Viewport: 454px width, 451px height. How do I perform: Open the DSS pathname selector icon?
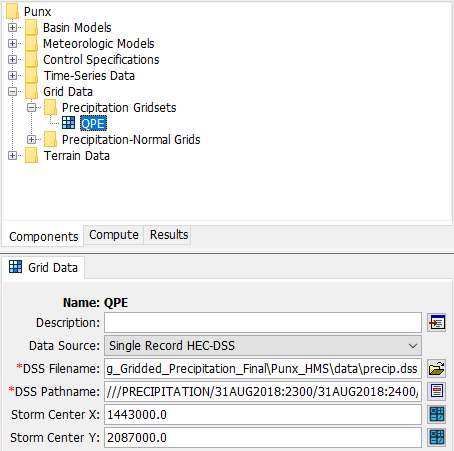[x=437, y=391]
